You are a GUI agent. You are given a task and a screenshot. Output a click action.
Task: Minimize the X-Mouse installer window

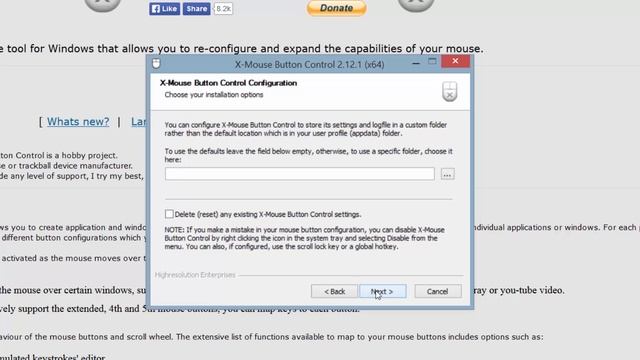pyautogui.click(x=416, y=64)
